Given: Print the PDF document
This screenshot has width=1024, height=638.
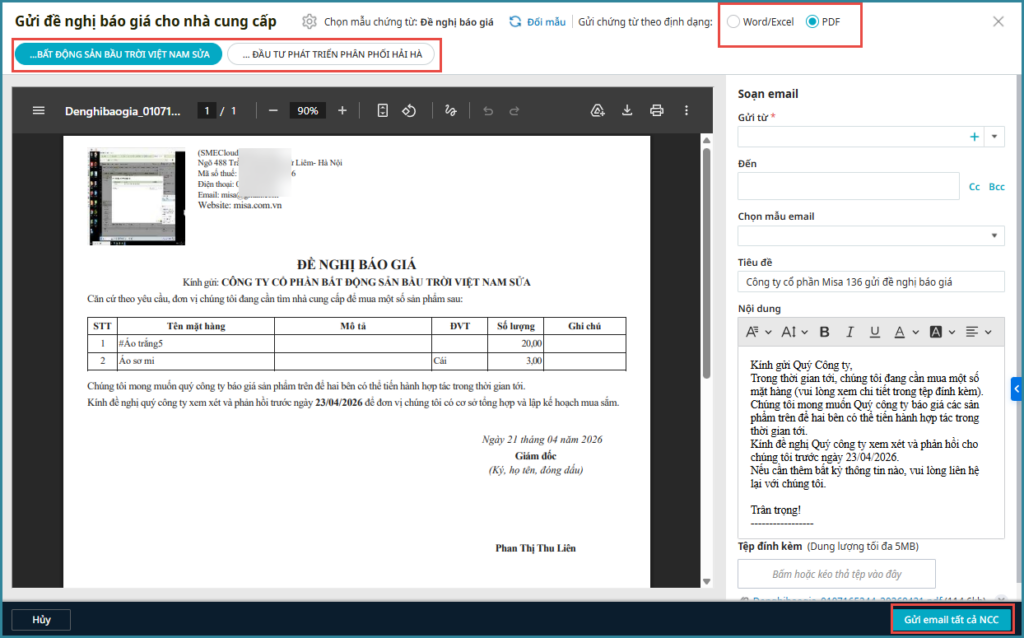Looking at the screenshot, I should (x=656, y=111).
